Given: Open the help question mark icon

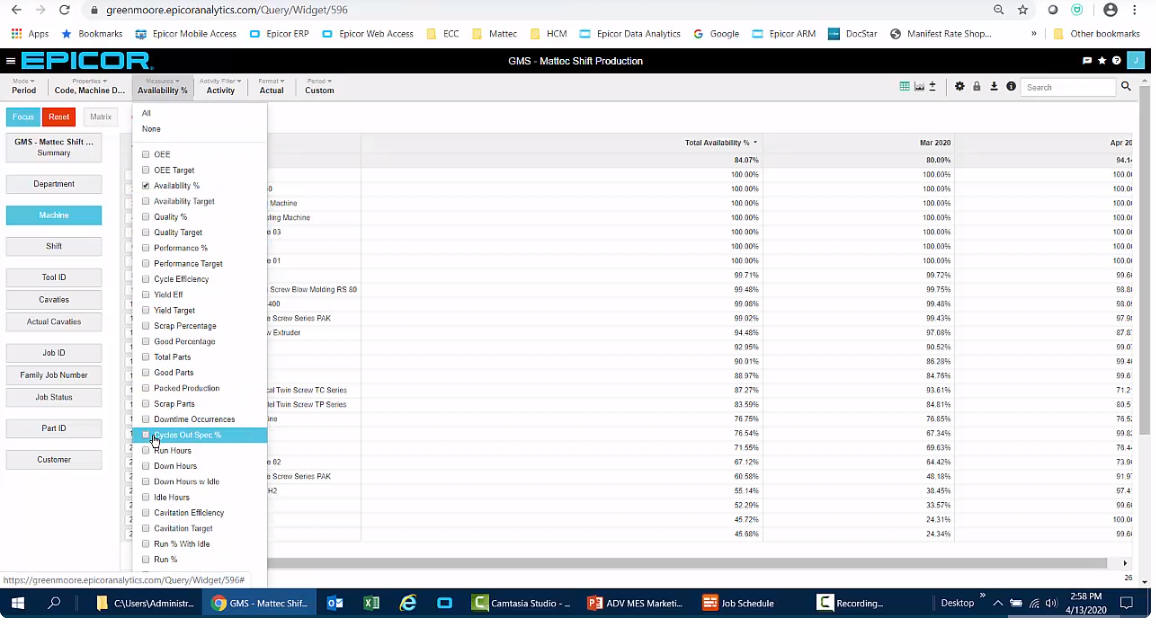Looking at the screenshot, I should [1116, 60].
